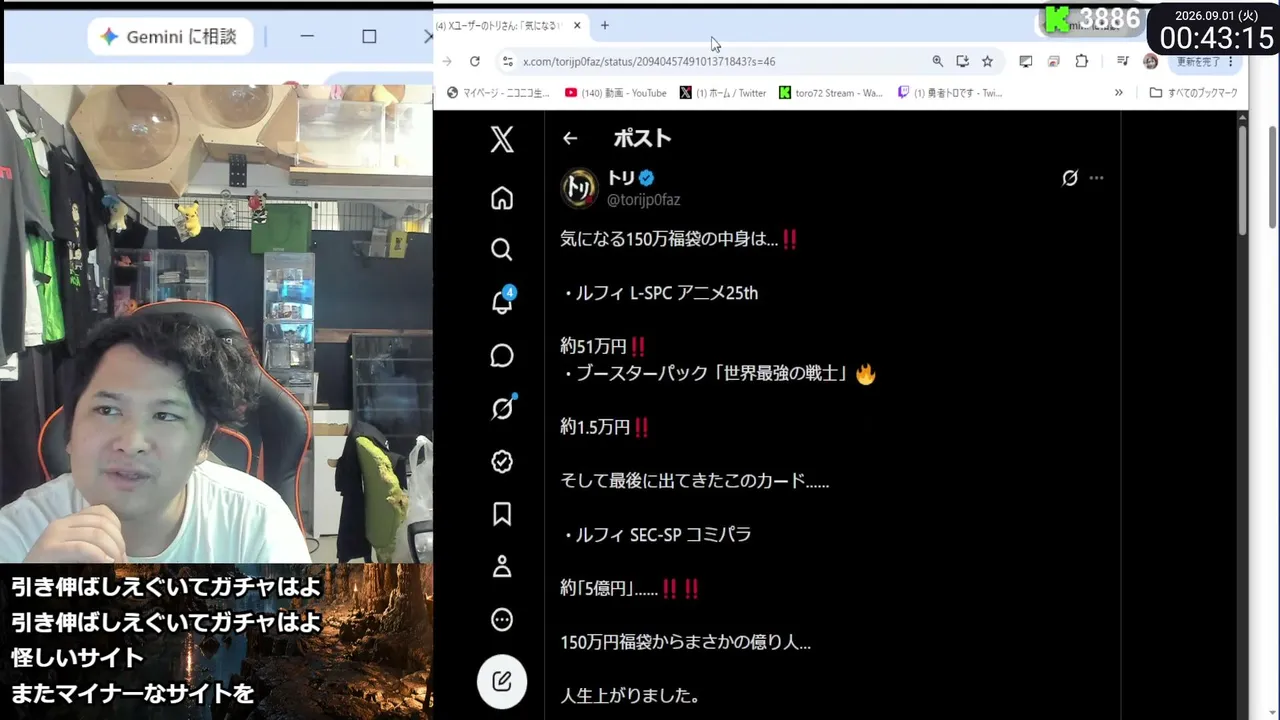This screenshot has width=1280, height=720.
Task: Click the Grok icon on the post
Action: tap(1070, 178)
